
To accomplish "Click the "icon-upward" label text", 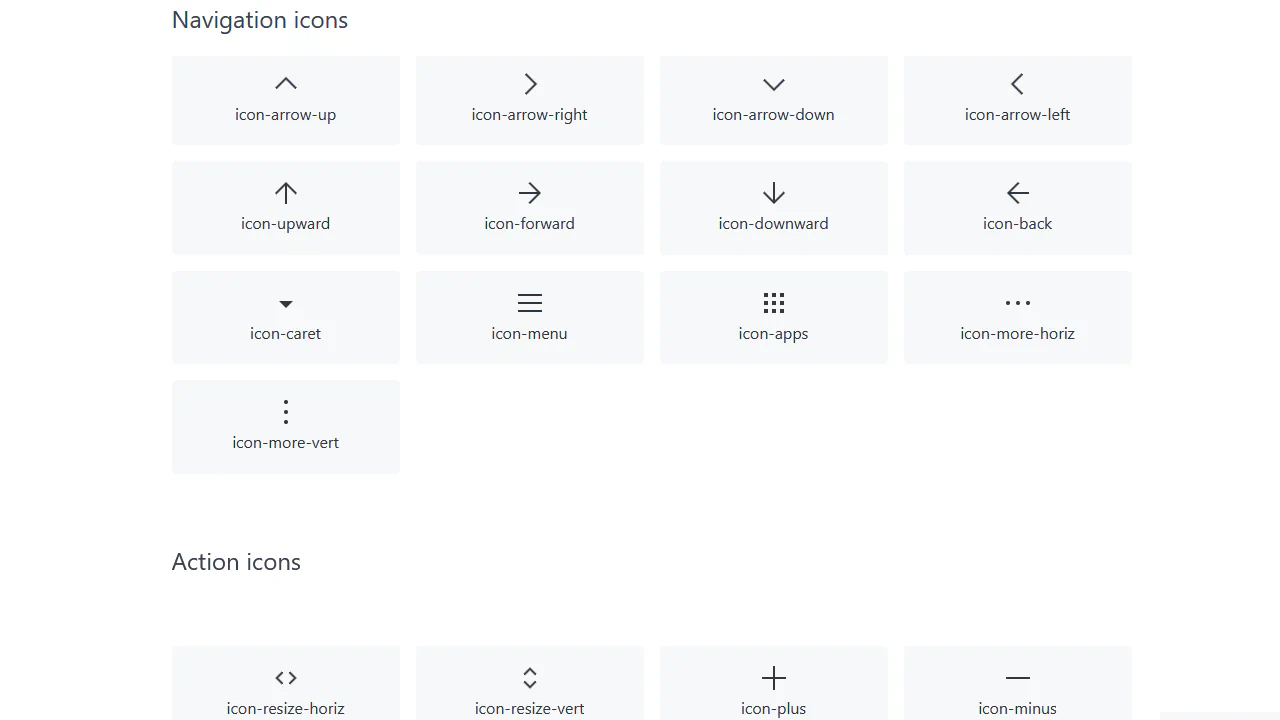I will coord(286,224).
